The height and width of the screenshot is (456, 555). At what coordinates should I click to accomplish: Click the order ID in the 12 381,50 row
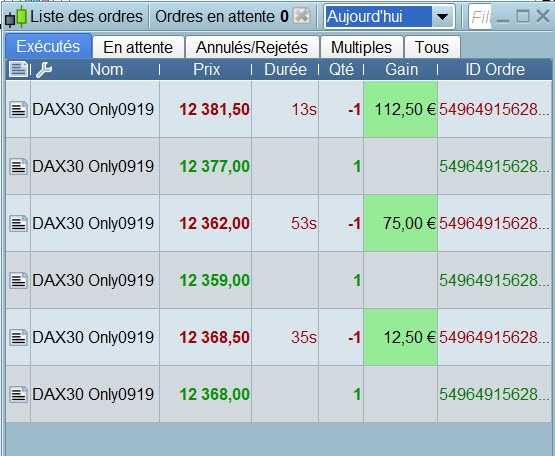[x=494, y=109]
